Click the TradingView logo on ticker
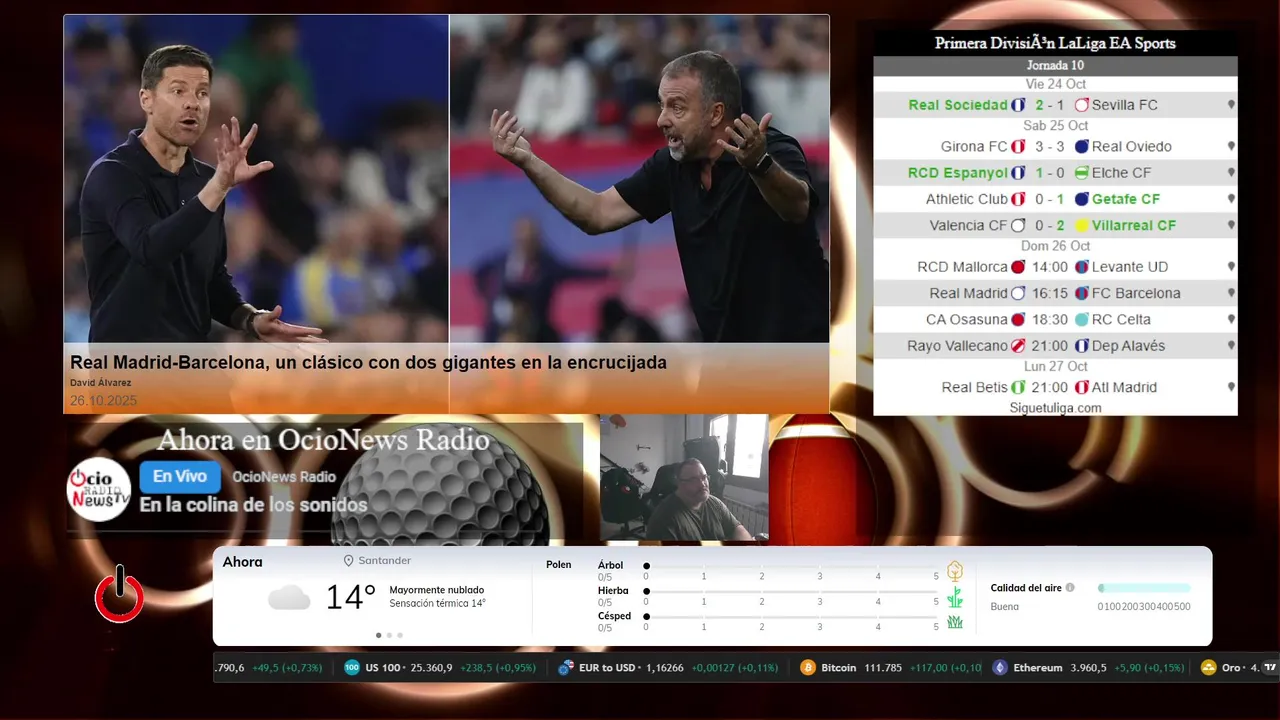The width and height of the screenshot is (1280, 720). (x=1270, y=668)
